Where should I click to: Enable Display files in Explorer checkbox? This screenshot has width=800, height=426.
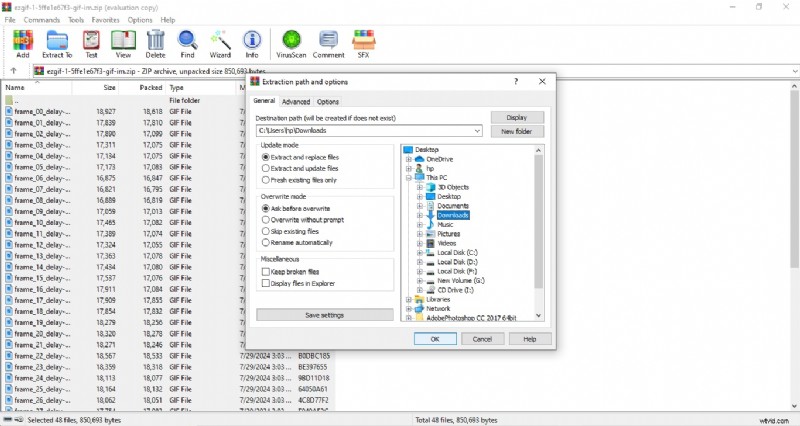[x=265, y=283]
